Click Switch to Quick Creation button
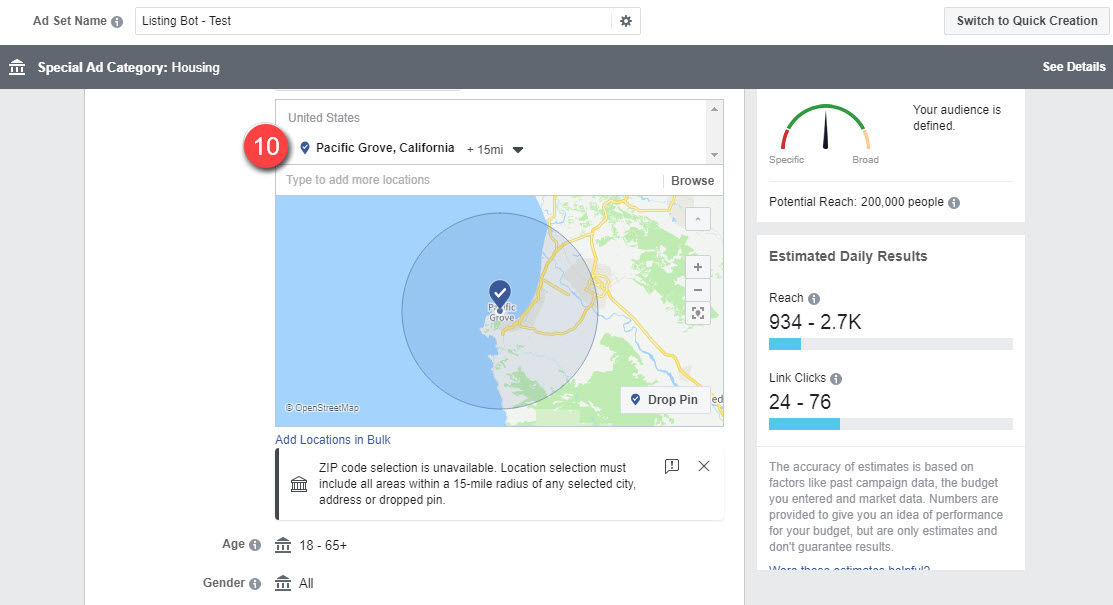 point(1026,21)
